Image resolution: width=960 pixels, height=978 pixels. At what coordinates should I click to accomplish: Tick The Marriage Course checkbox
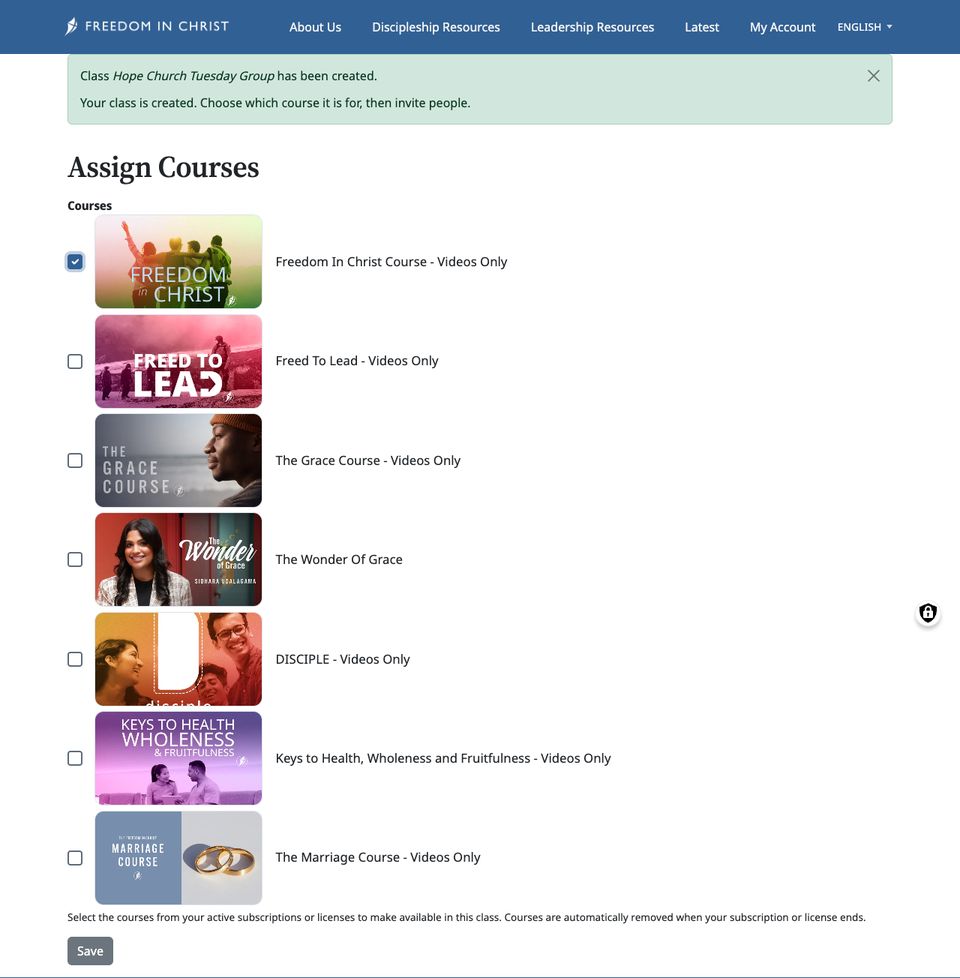click(75, 858)
